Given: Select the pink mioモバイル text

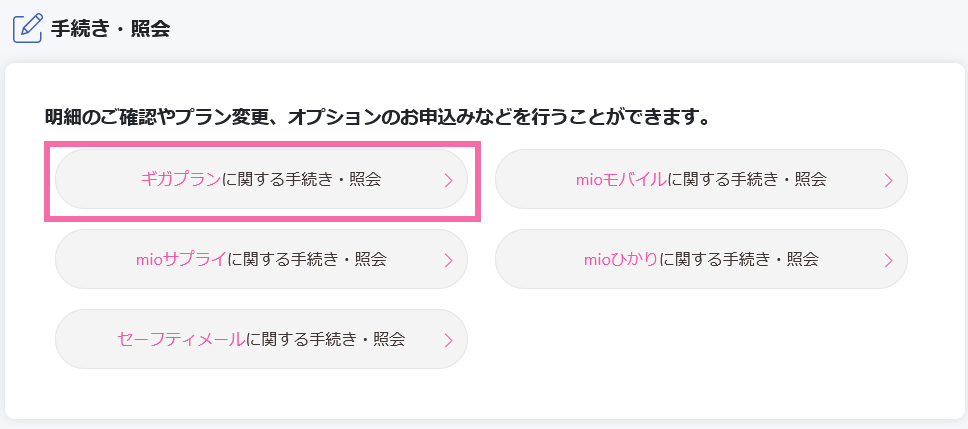Looking at the screenshot, I should click(x=621, y=180).
